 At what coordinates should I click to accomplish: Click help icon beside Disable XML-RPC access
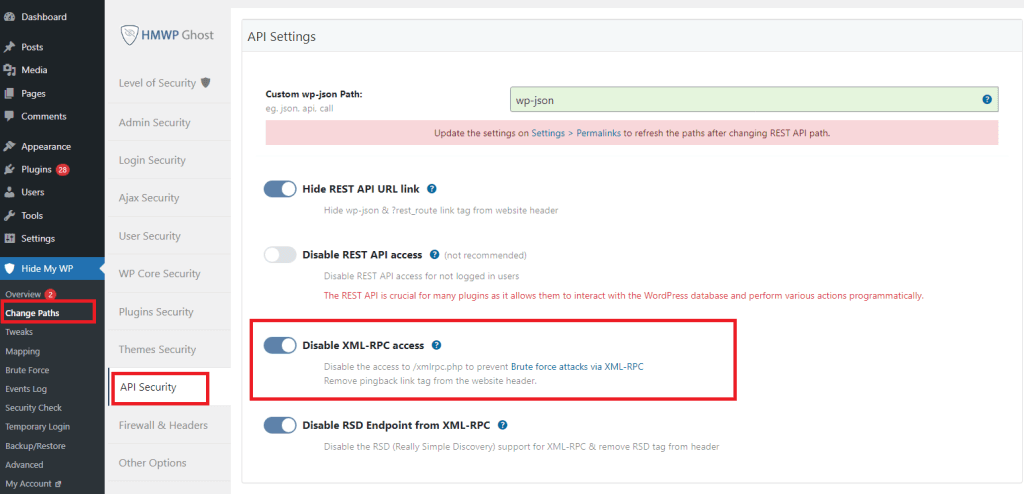pyautogui.click(x=437, y=345)
